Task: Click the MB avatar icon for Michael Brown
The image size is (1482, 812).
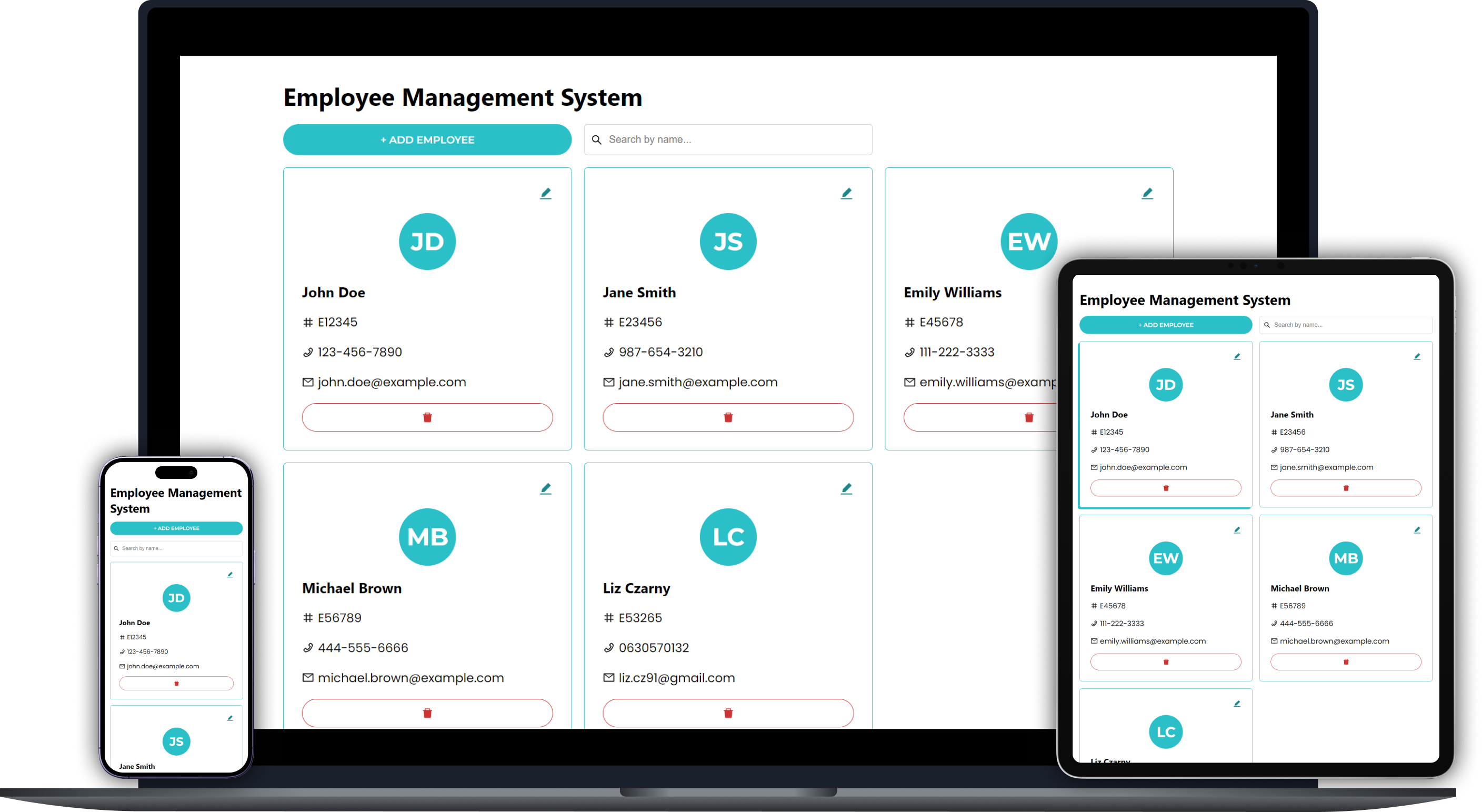Action: 428,538
